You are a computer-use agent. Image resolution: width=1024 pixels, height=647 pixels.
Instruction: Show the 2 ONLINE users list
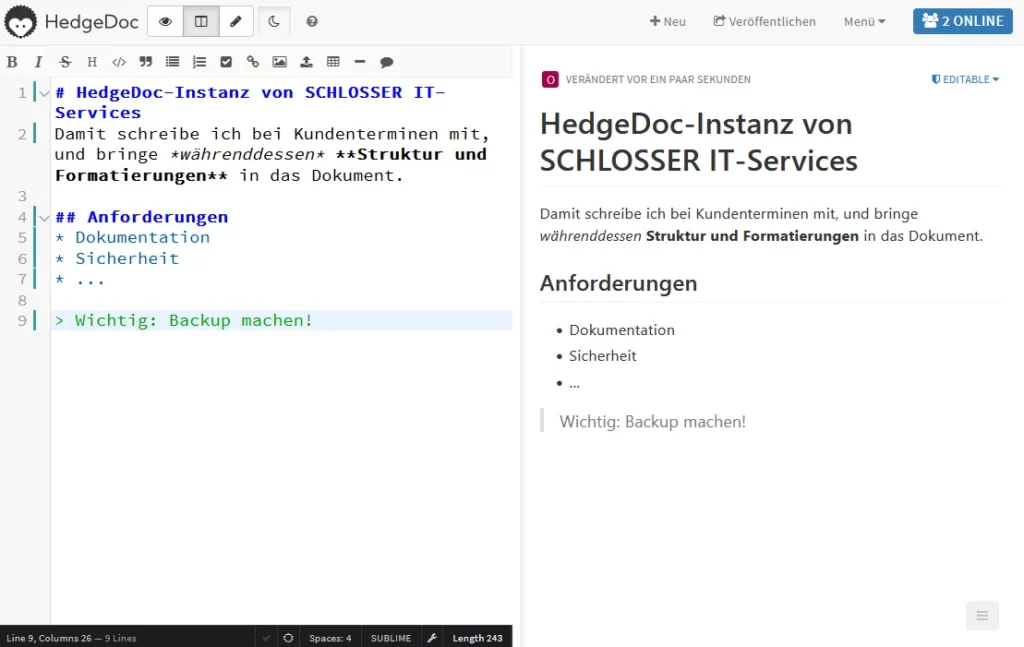(x=963, y=21)
